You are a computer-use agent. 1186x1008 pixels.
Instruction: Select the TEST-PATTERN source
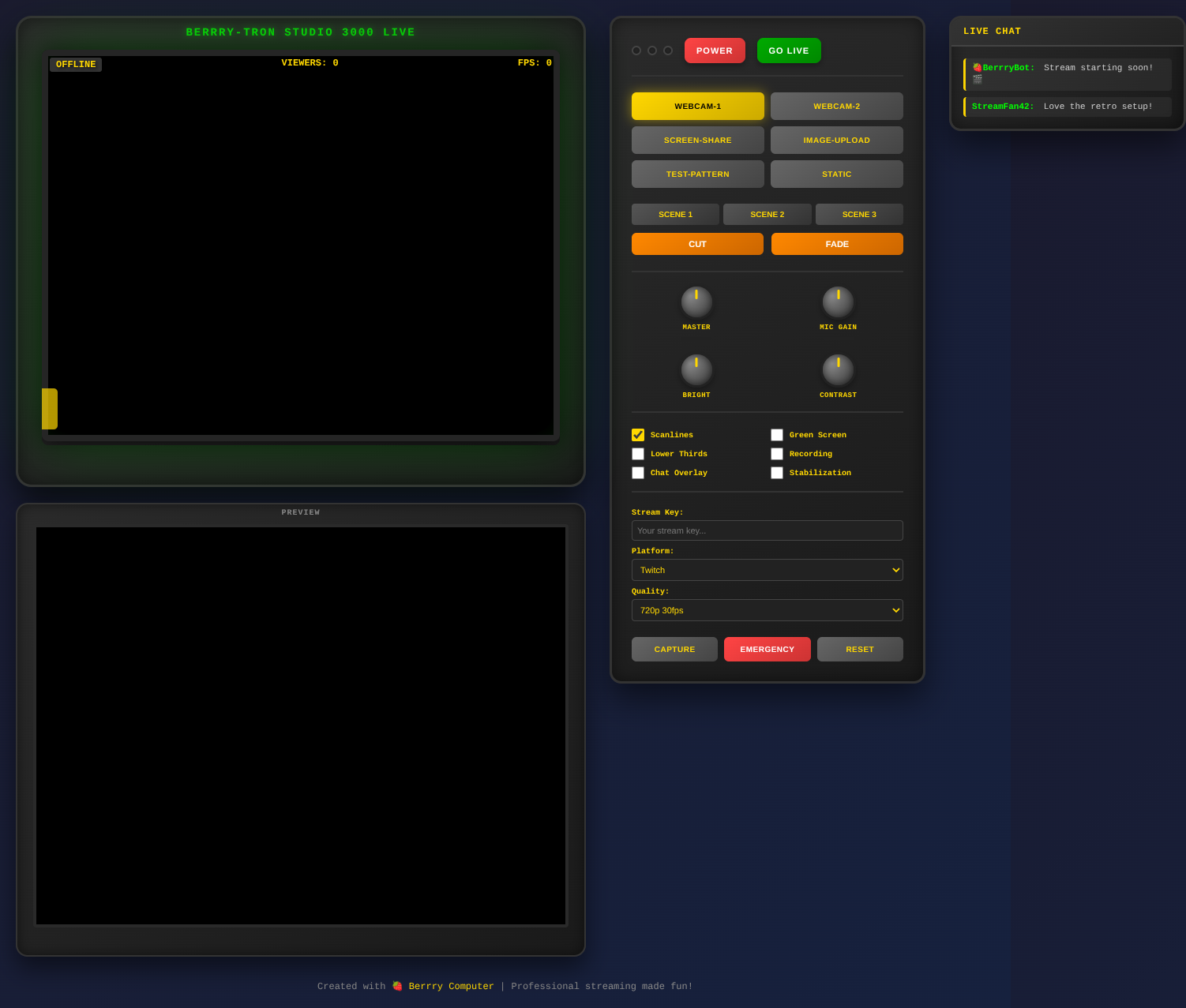697,174
